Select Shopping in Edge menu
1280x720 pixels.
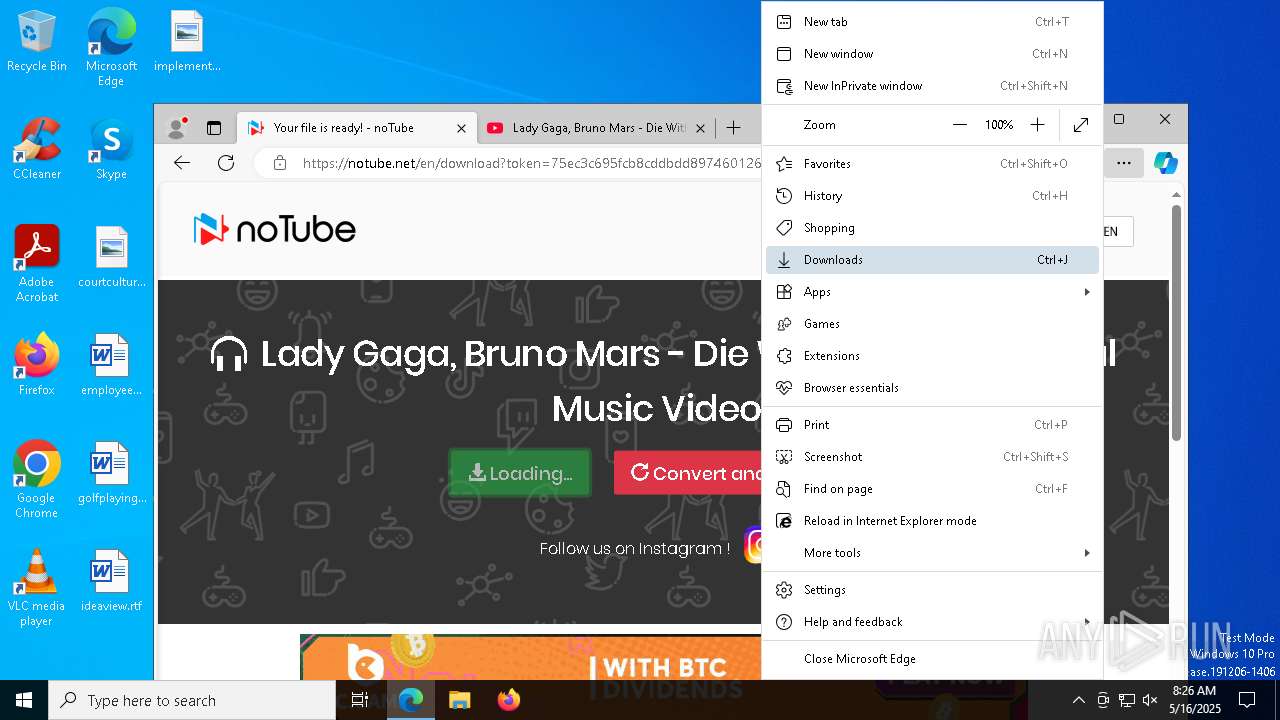point(932,228)
